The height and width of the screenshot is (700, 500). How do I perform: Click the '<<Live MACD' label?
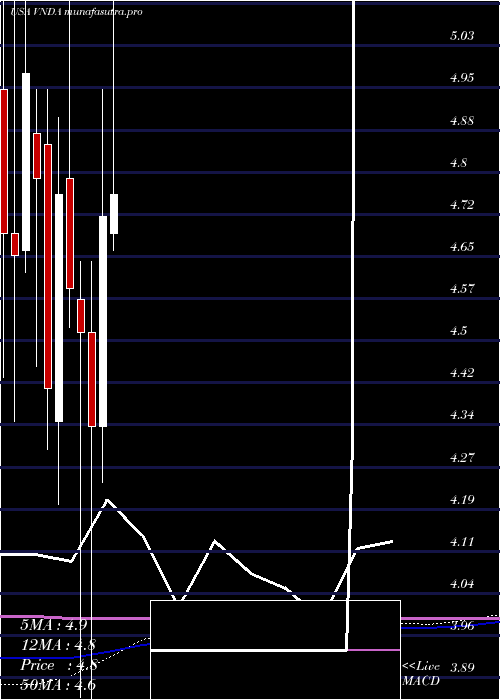pyautogui.click(x=421, y=674)
